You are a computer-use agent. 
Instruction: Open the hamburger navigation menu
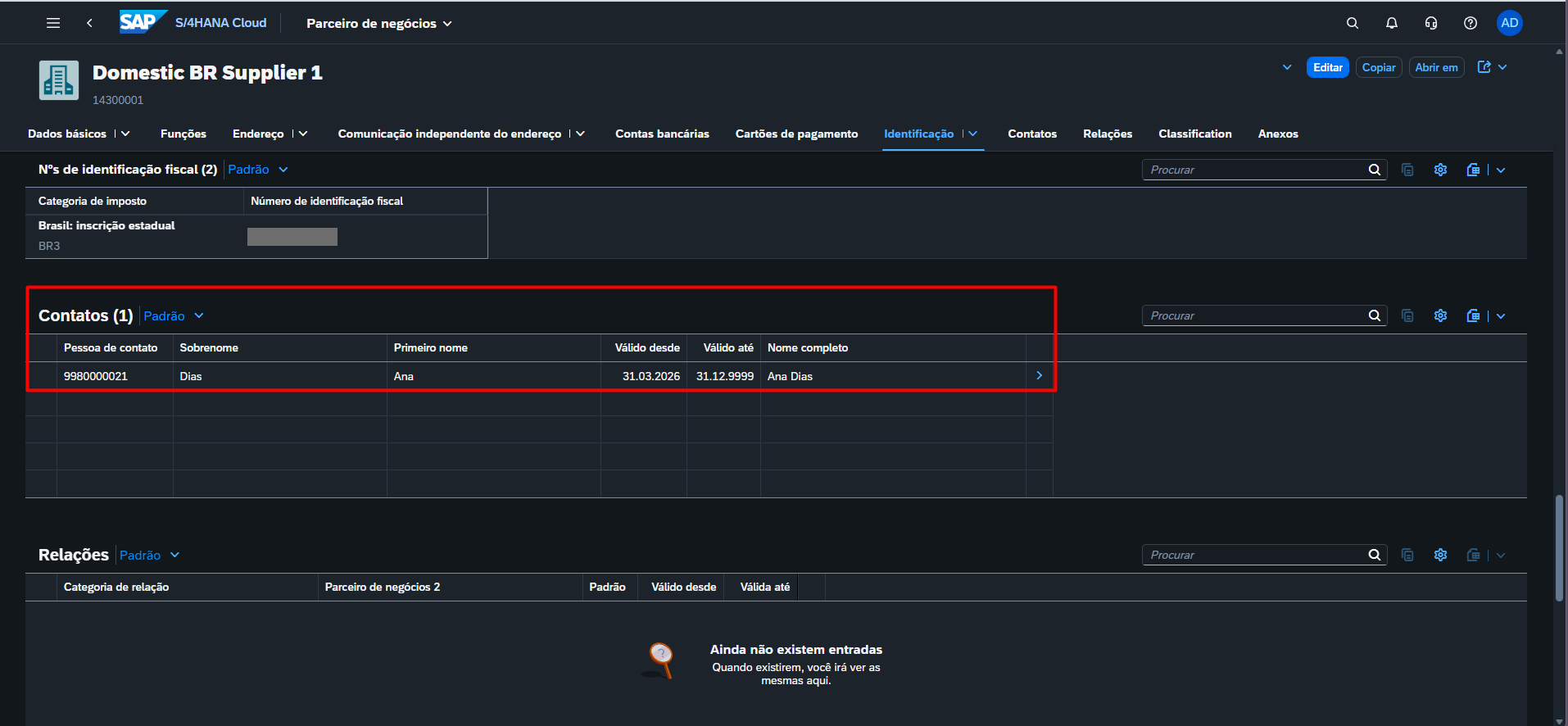click(53, 23)
